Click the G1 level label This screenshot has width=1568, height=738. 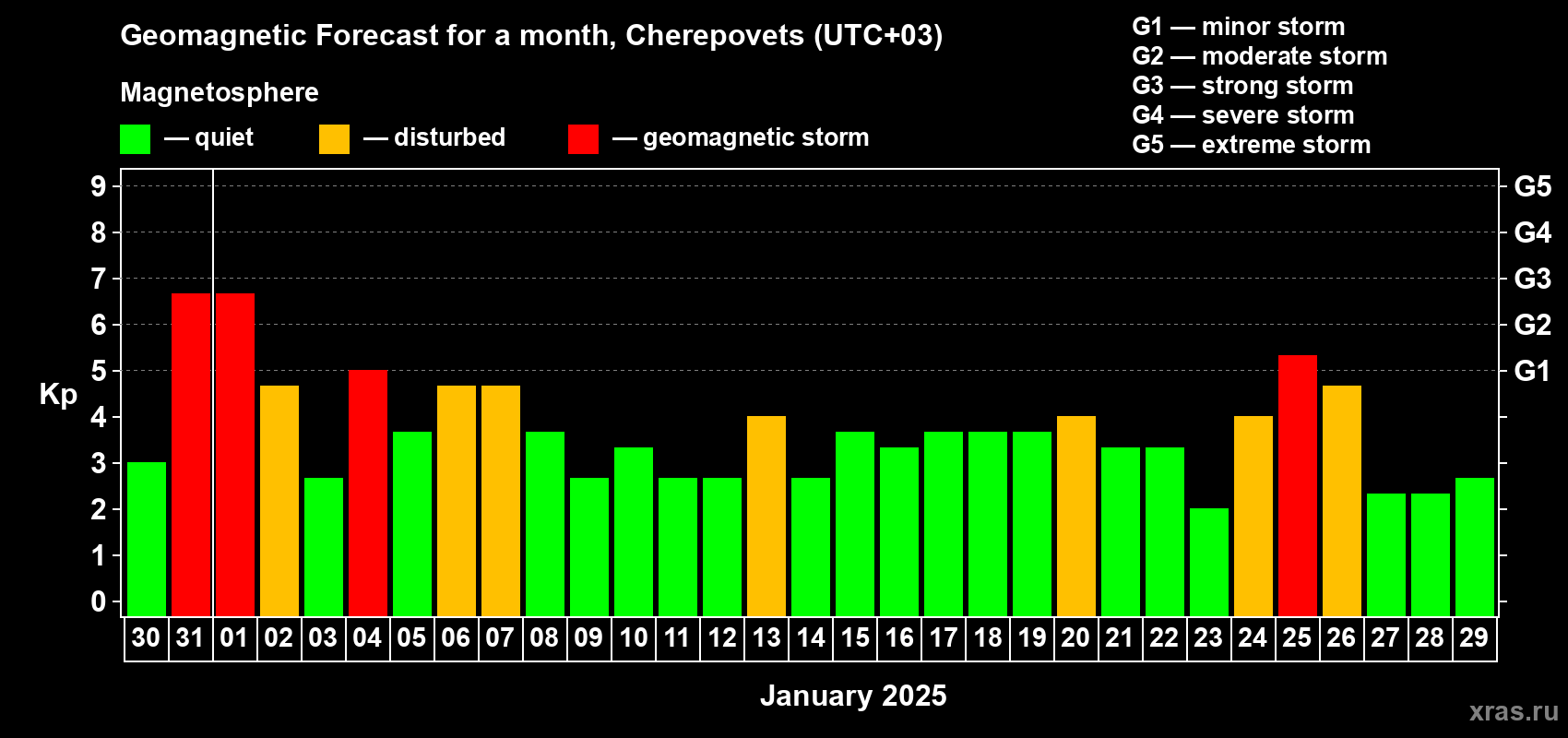(x=1533, y=371)
